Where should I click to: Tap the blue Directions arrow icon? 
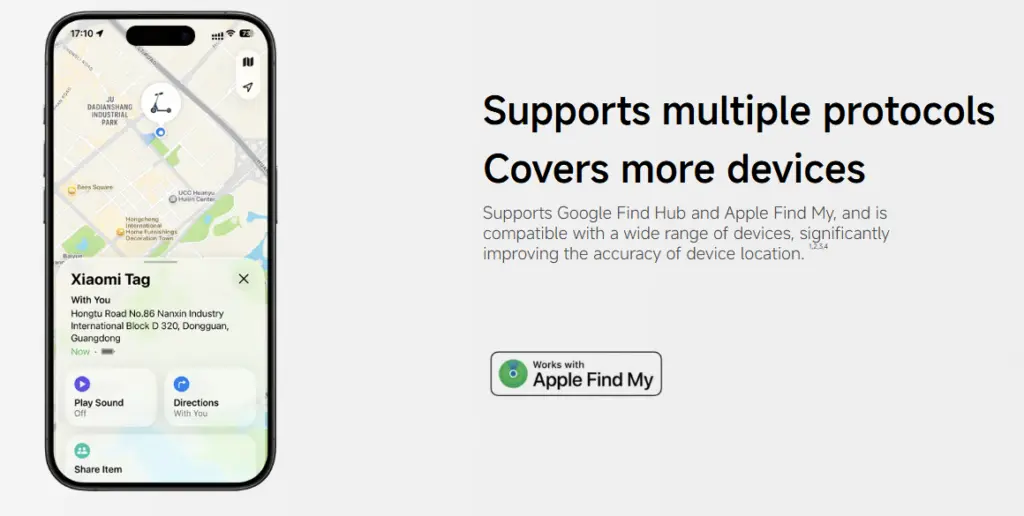click(182, 384)
